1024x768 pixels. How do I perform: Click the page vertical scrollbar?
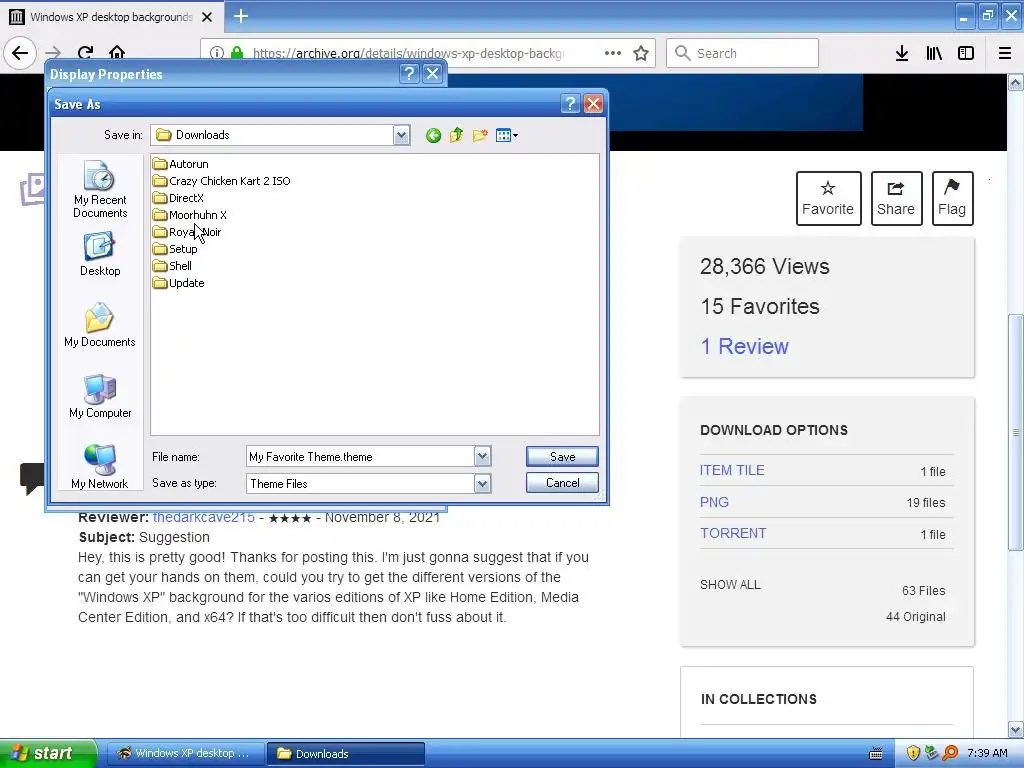point(1016,432)
